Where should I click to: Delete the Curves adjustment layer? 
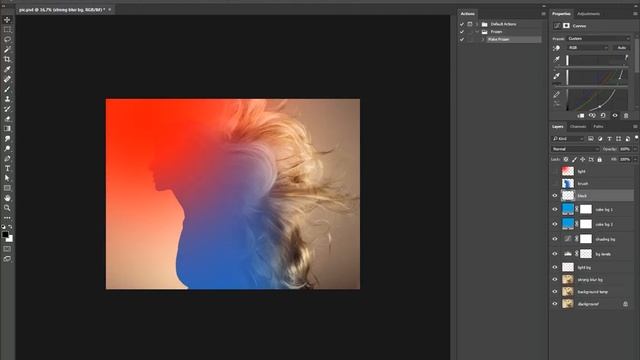(x=626, y=116)
